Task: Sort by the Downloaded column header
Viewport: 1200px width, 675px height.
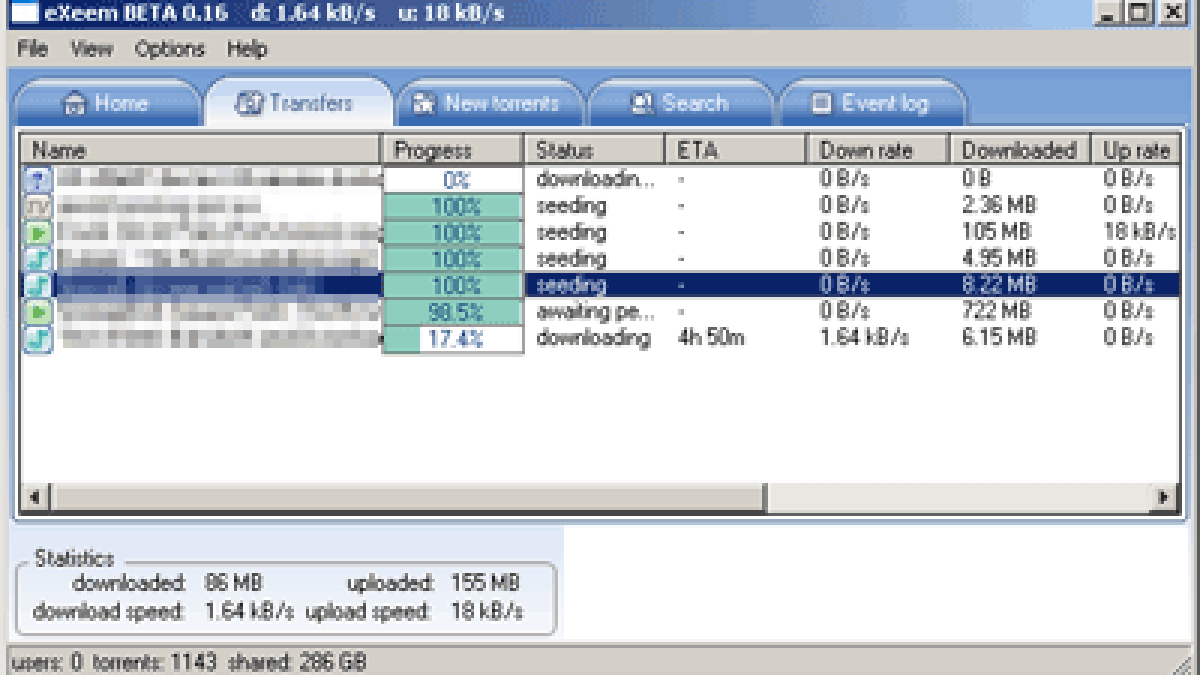Action: pos(1020,150)
